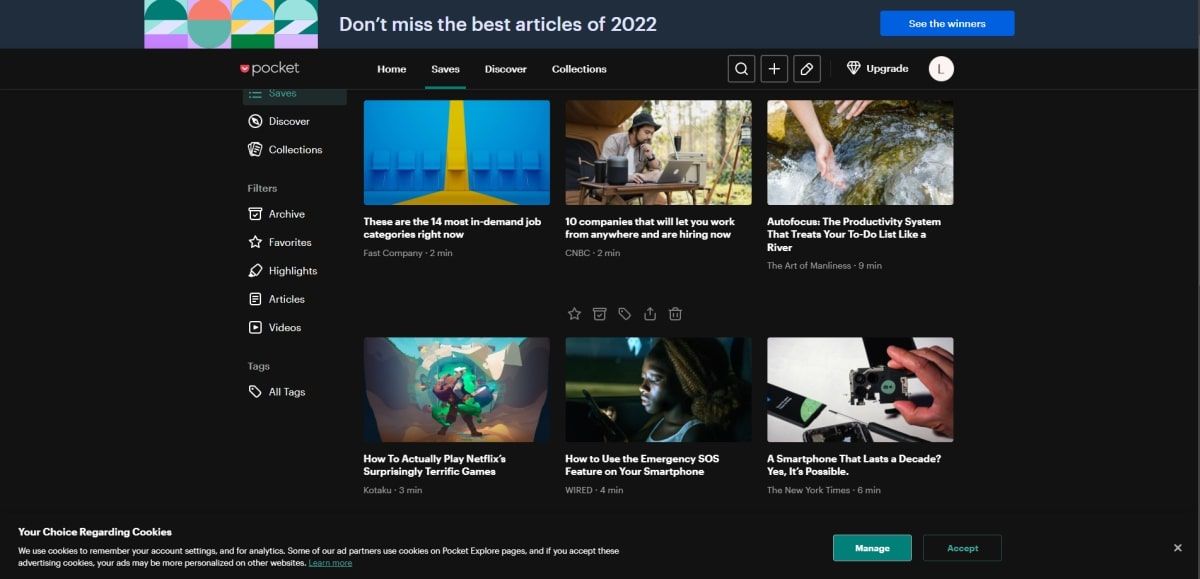Open All Tags in the sidebar

click(286, 392)
